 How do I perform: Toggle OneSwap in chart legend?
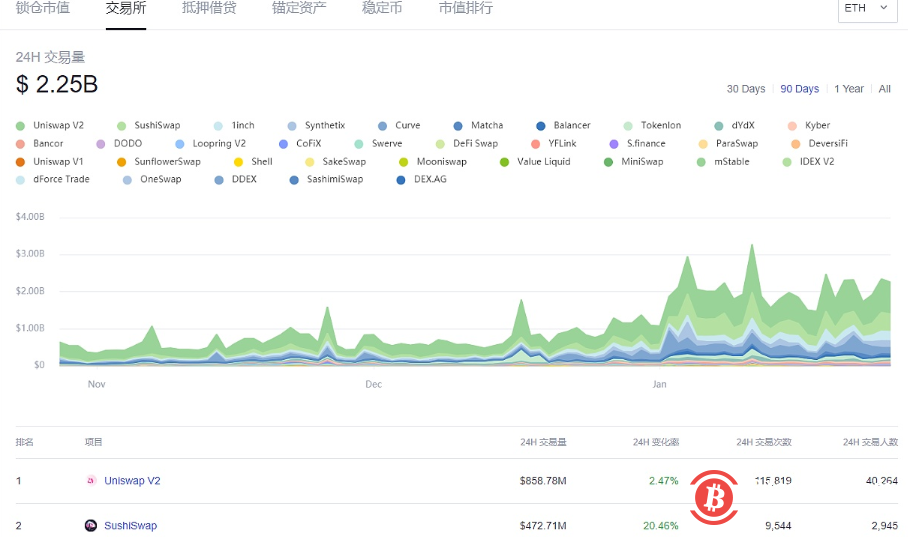coord(152,179)
